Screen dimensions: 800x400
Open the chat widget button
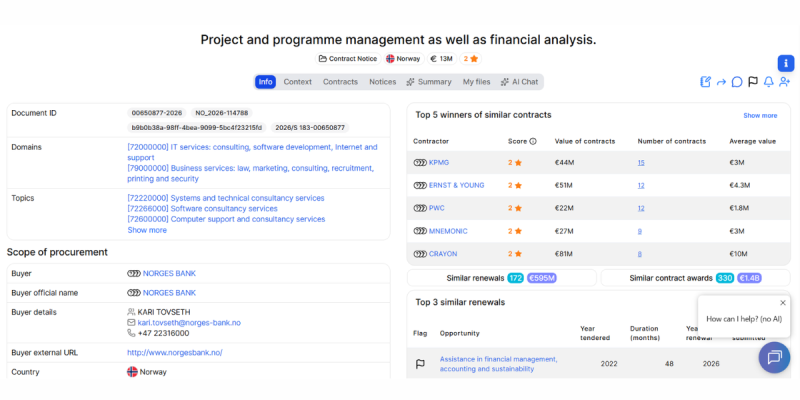tap(774, 357)
